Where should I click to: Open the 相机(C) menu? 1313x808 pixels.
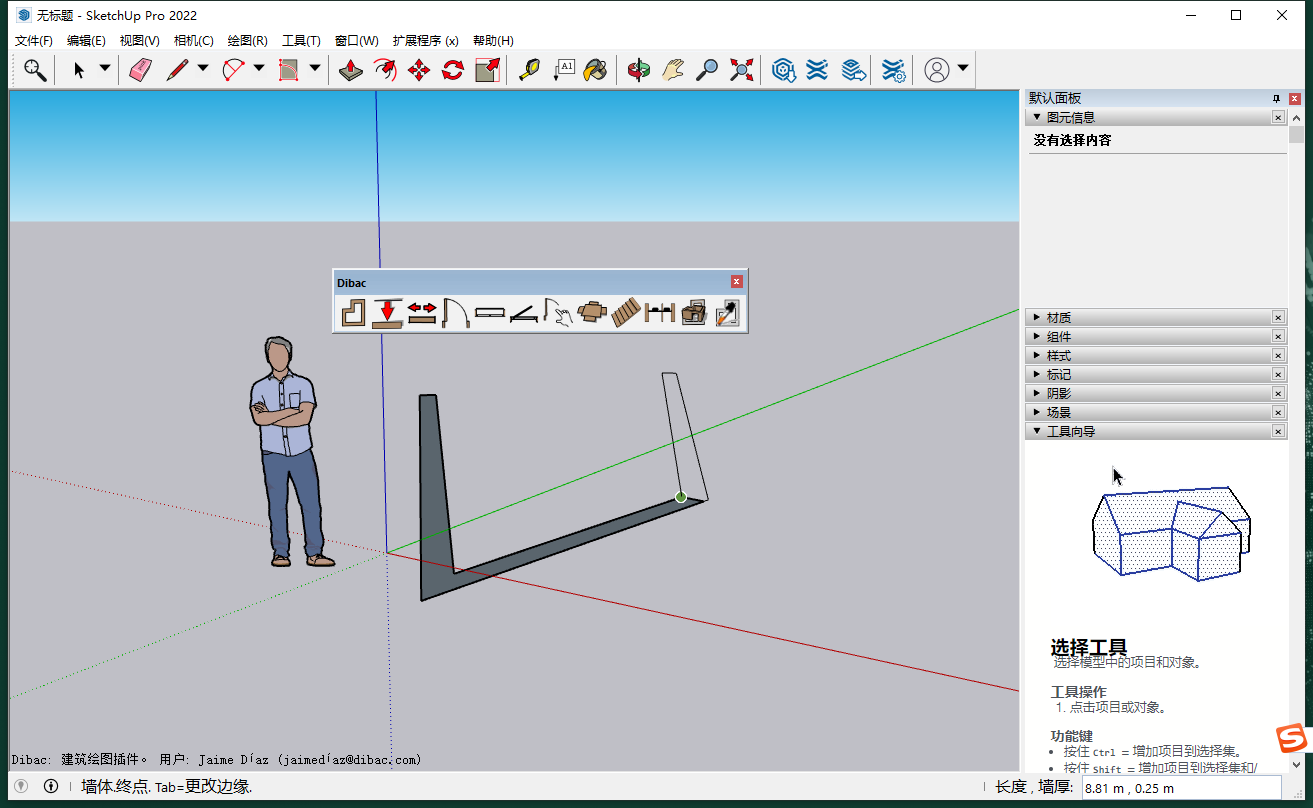click(193, 41)
